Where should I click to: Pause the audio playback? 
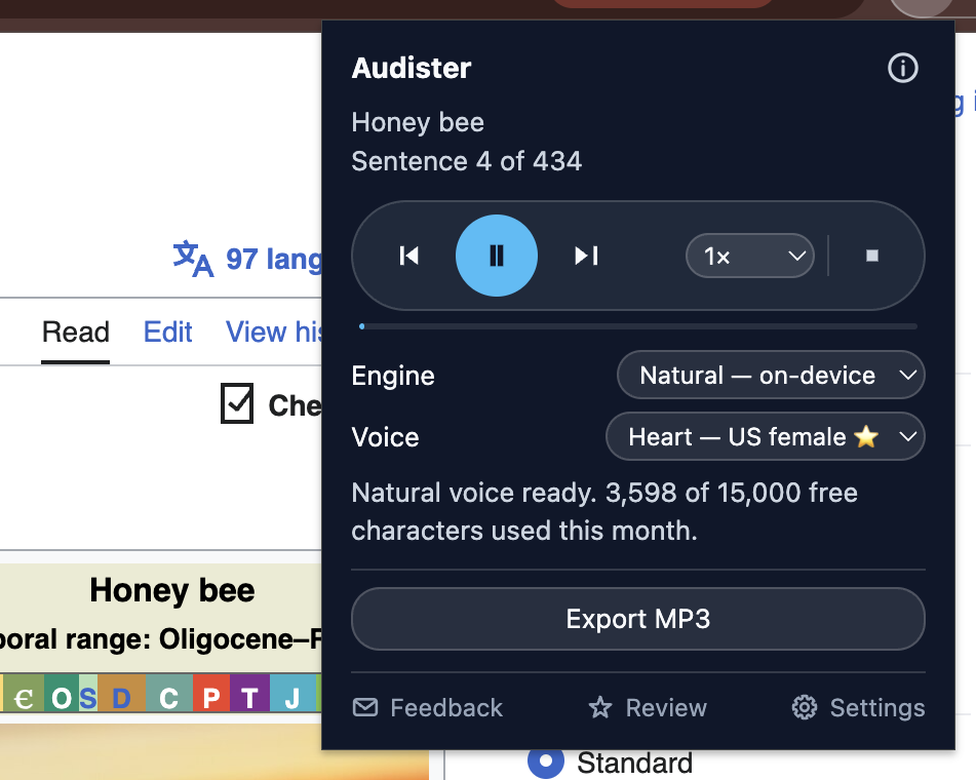[x=496, y=255]
